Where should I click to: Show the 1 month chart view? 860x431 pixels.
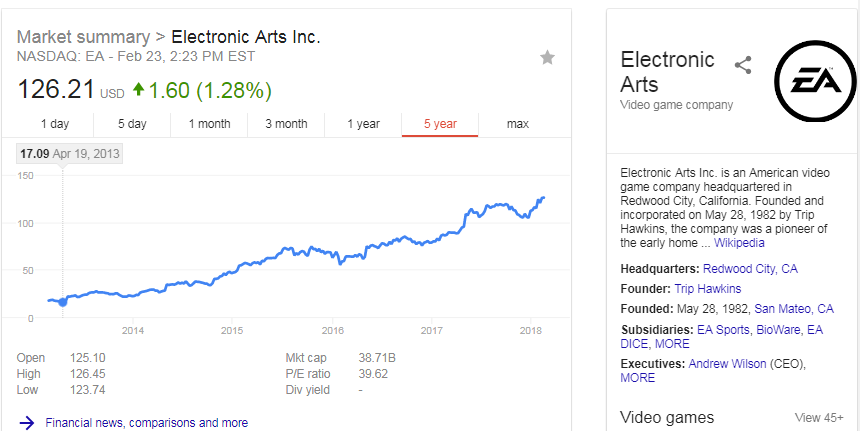pyautogui.click(x=209, y=124)
